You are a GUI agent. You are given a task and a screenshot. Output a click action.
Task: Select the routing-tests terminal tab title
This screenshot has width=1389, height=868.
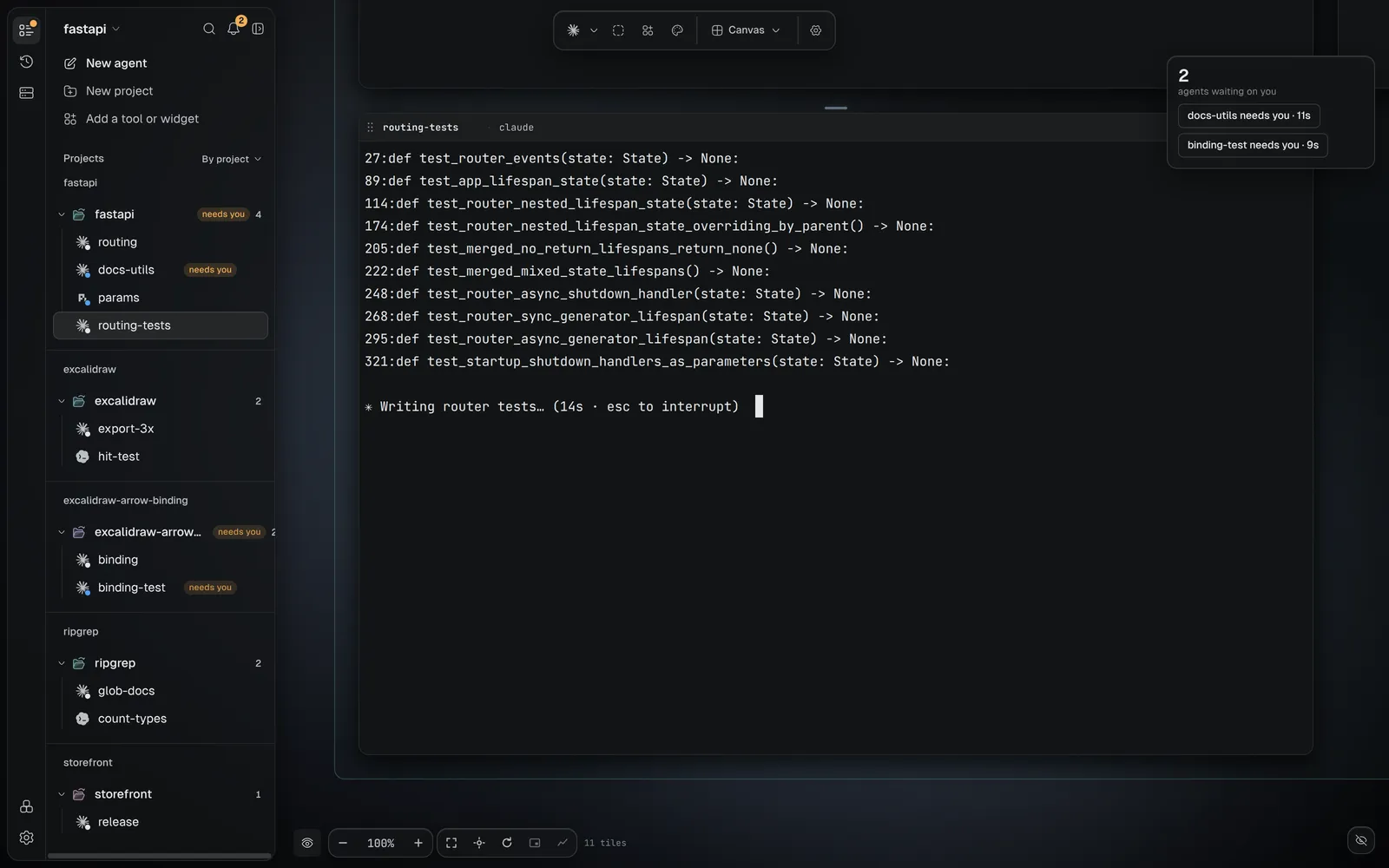click(420, 128)
